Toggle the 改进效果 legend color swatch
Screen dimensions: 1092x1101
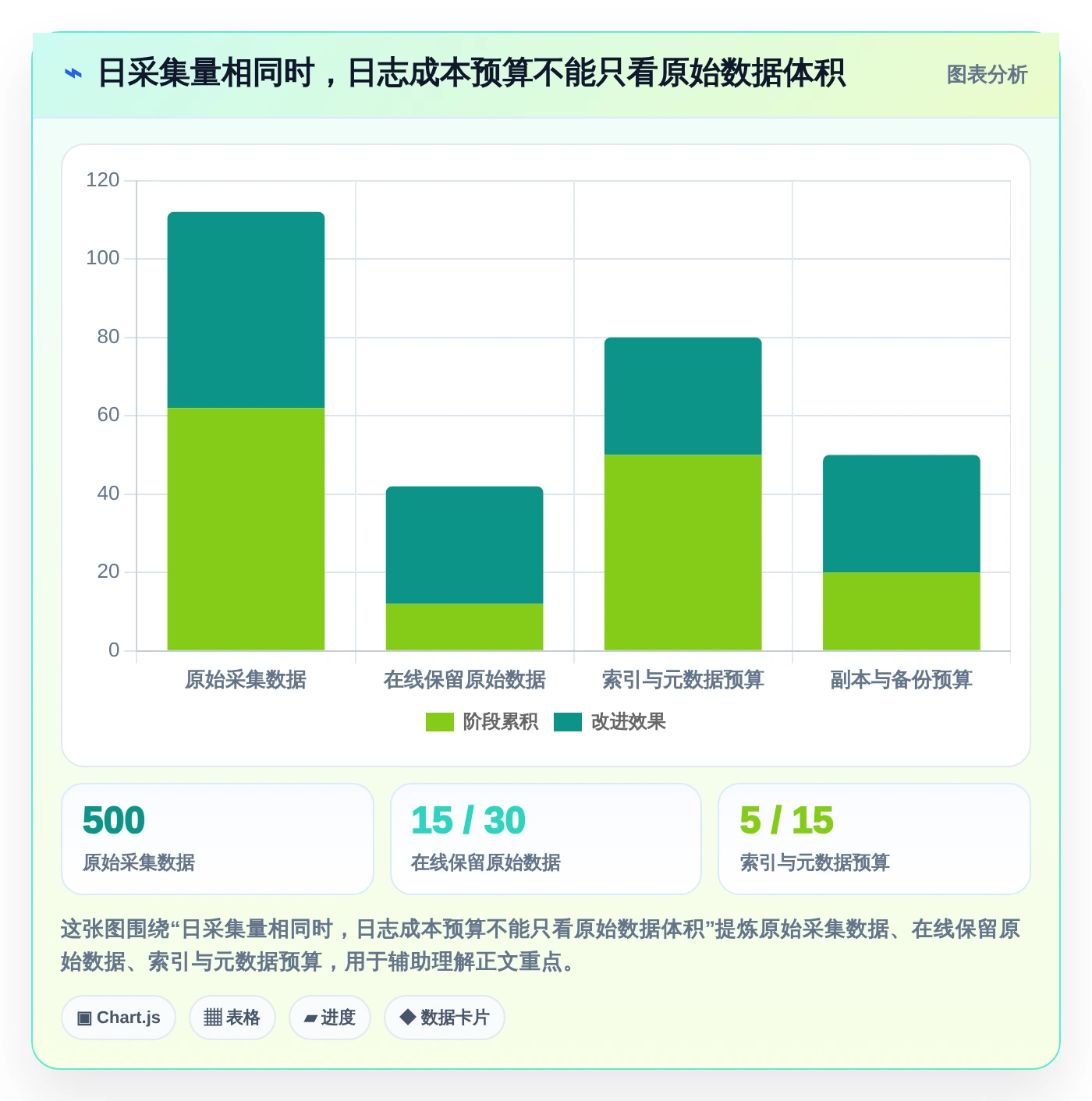click(568, 722)
